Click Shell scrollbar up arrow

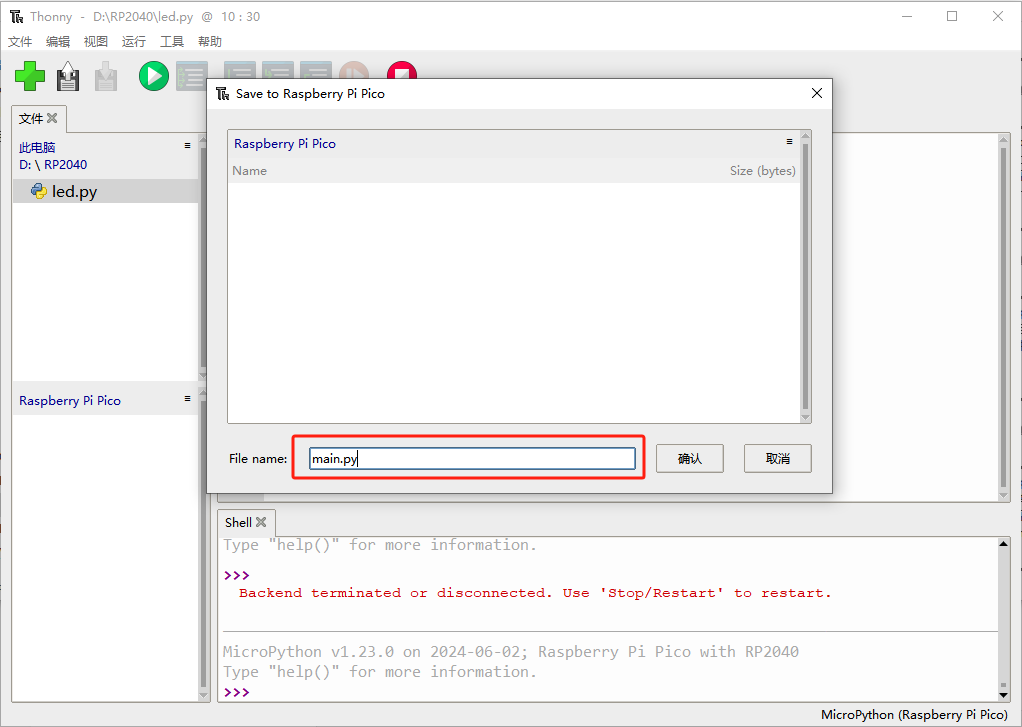1004,543
